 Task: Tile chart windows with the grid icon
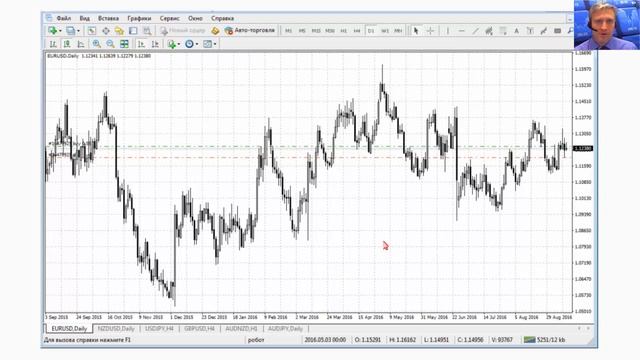[x=124, y=44]
